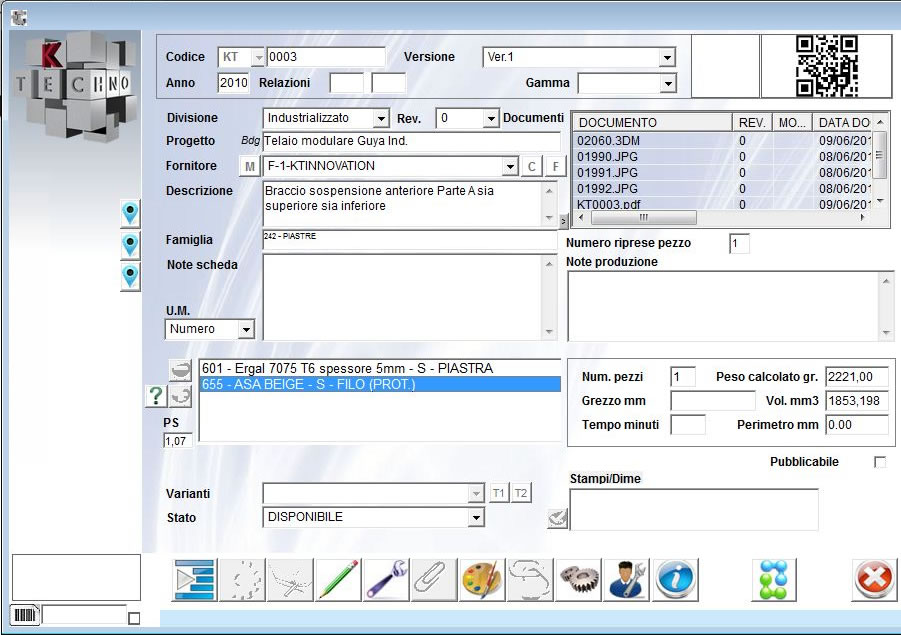Click the barcode icon at bottom left
The height and width of the screenshot is (635, 901).
pos(24,615)
